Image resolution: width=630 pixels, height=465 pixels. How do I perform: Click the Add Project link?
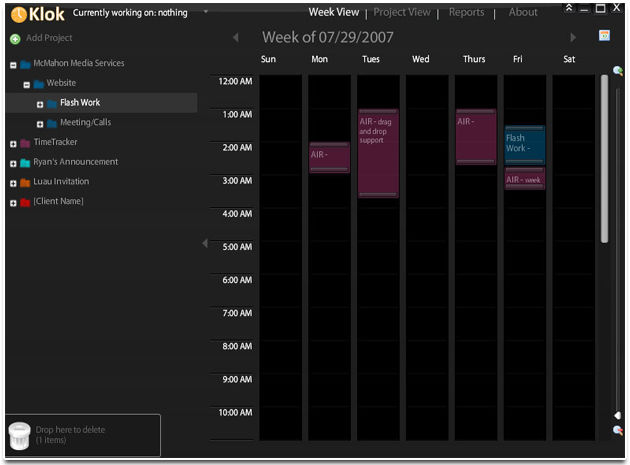pyautogui.click(x=49, y=38)
